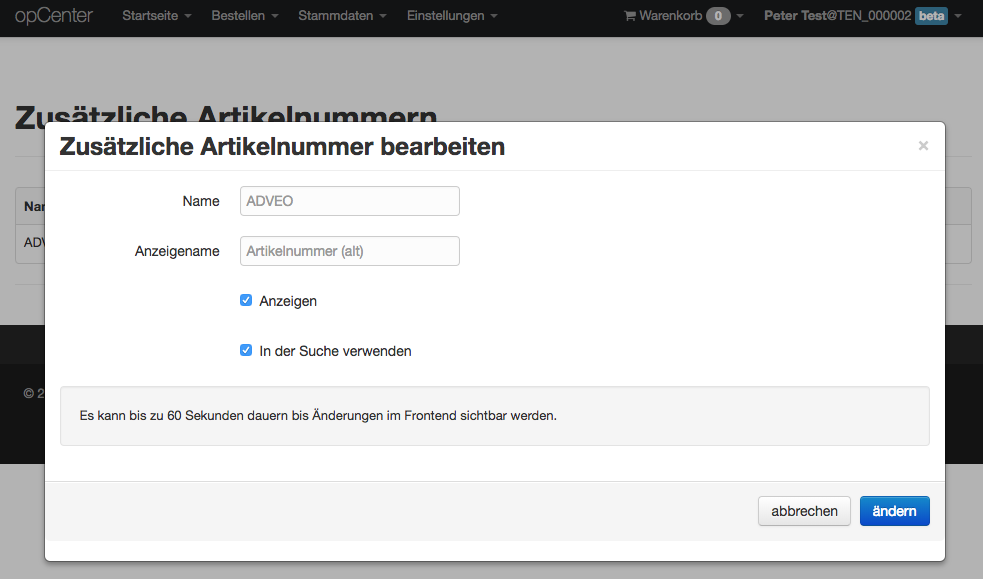Click the Name field showing ADVEO

[349, 200]
